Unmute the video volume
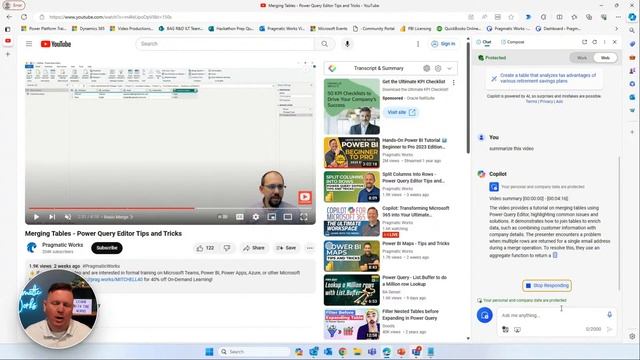The image size is (640, 360). tap(68, 217)
